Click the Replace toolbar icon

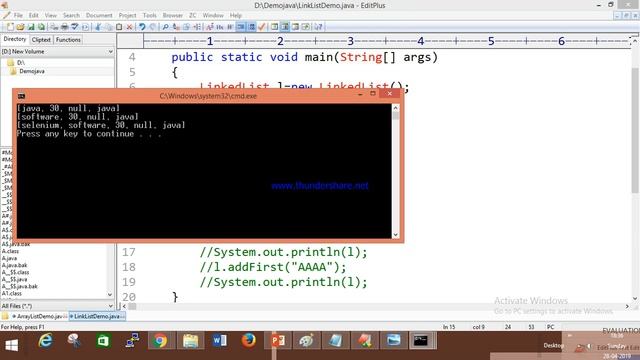click(176, 27)
